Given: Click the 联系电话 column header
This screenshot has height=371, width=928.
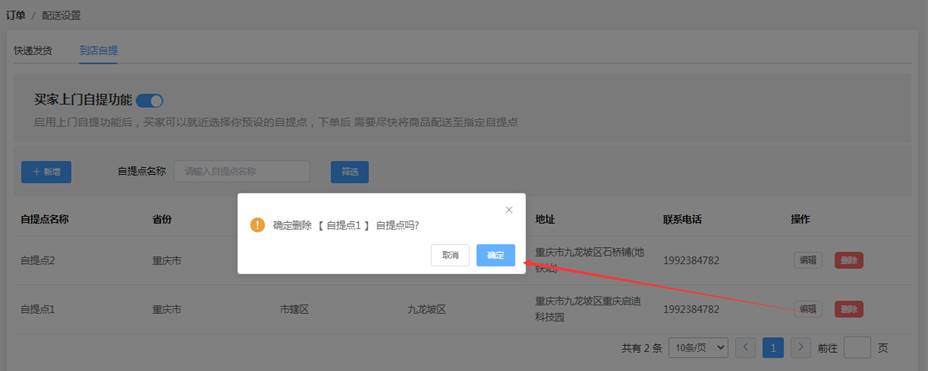Looking at the screenshot, I should point(682,219).
